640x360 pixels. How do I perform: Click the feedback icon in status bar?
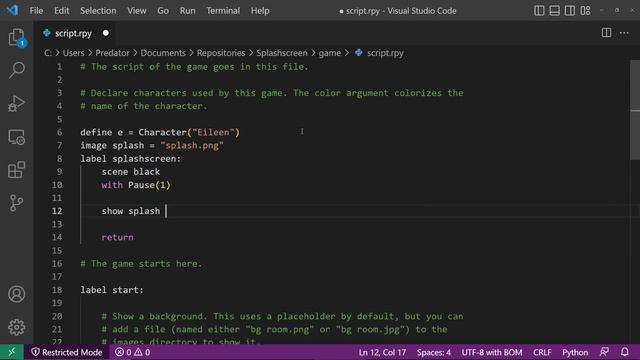(604, 352)
